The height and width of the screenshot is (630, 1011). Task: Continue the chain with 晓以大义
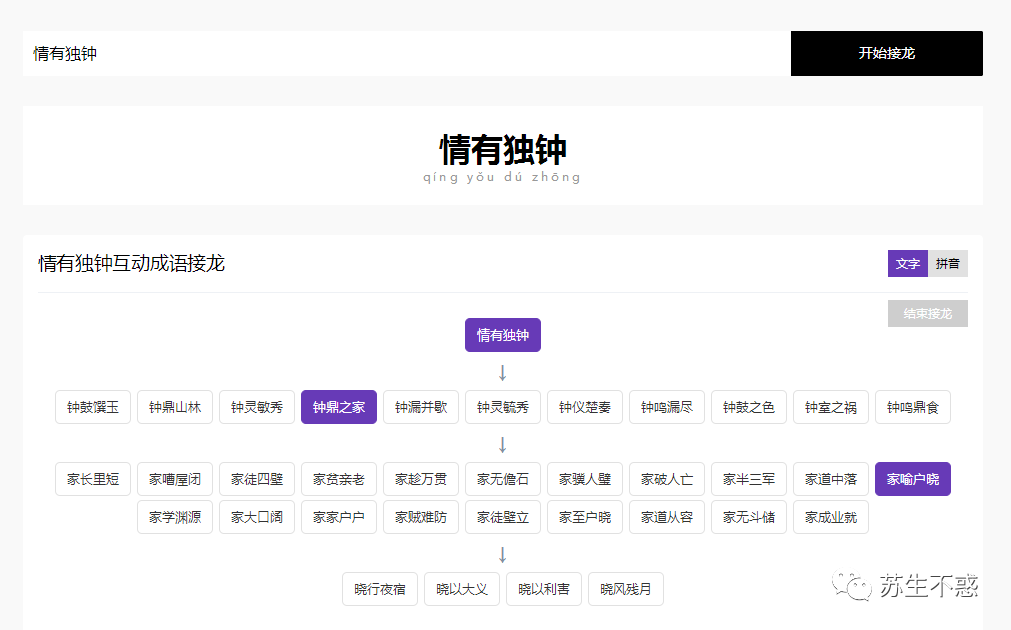coord(462,589)
